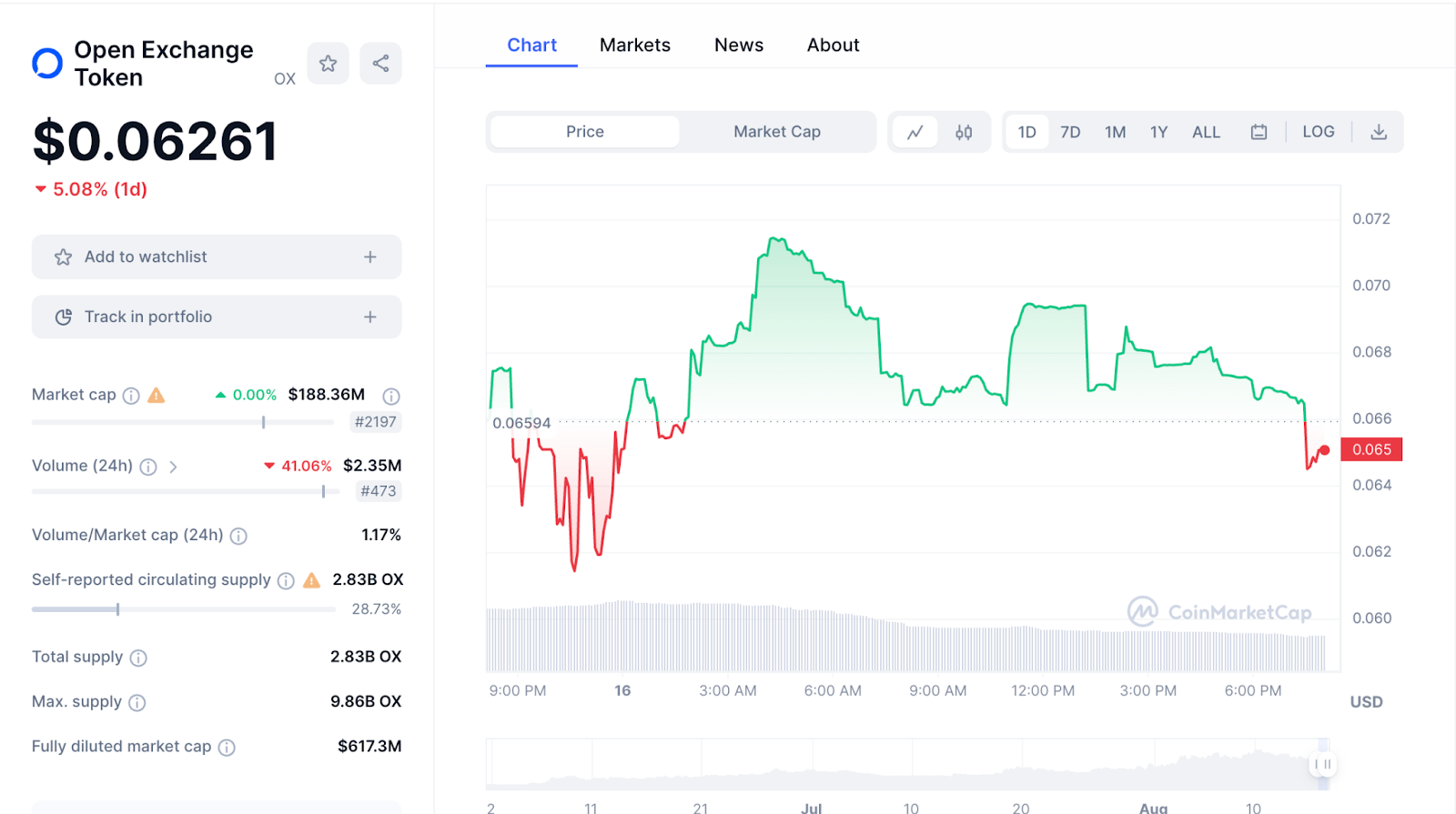Click the star favorite icon near token name
Image resolution: width=1456 pixels, height=814 pixels.
pyautogui.click(x=328, y=64)
